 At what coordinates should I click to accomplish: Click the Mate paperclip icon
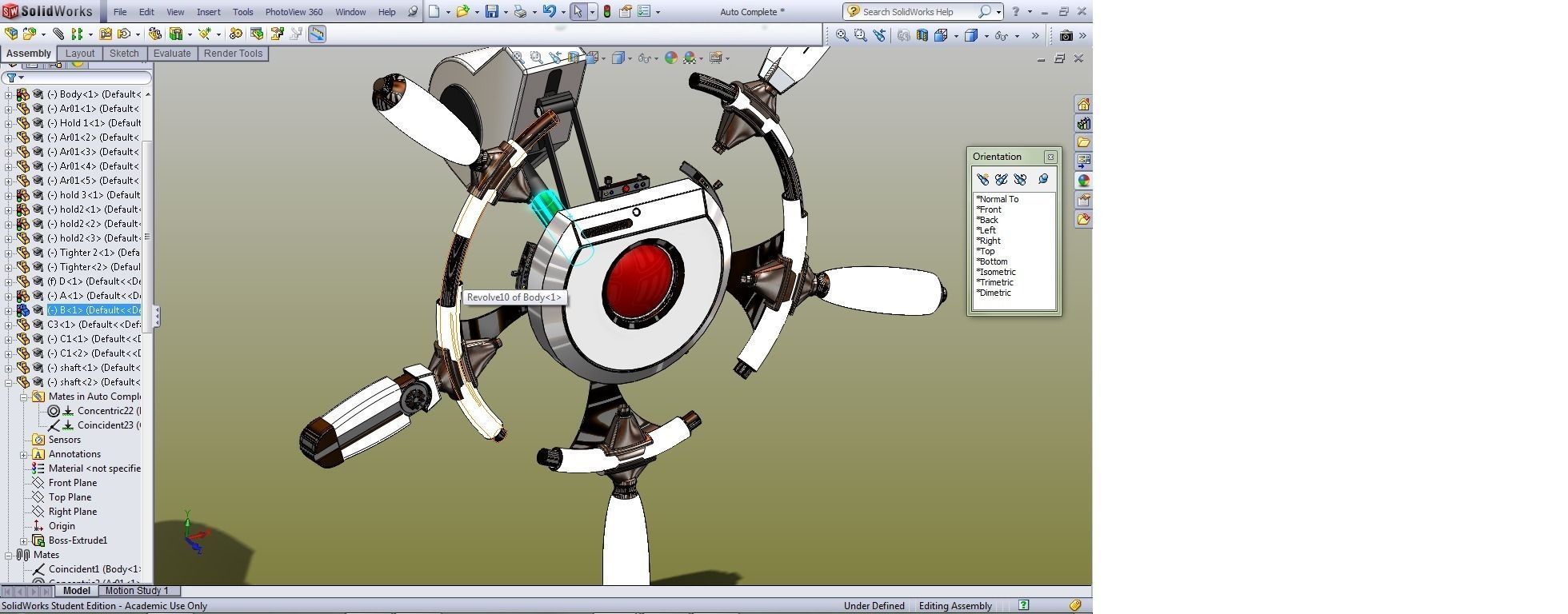[58, 34]
